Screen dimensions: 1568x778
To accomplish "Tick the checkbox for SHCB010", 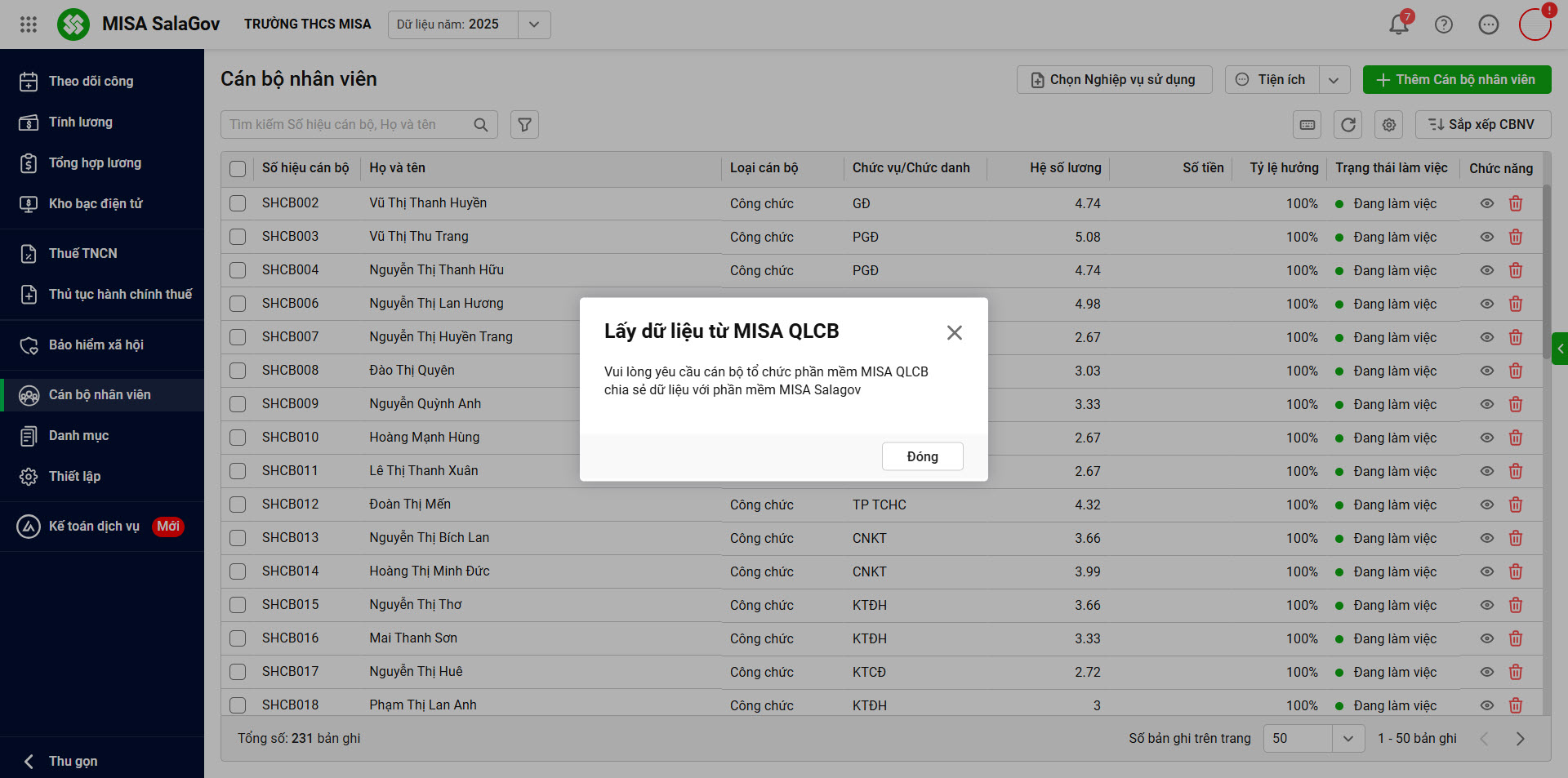I will [x=238, y=438].
